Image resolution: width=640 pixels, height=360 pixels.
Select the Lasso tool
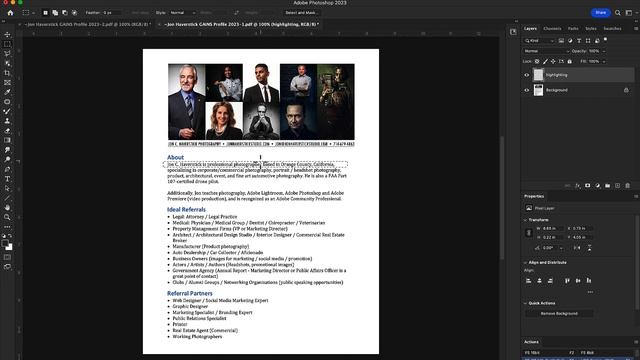(x=7, y=53)
